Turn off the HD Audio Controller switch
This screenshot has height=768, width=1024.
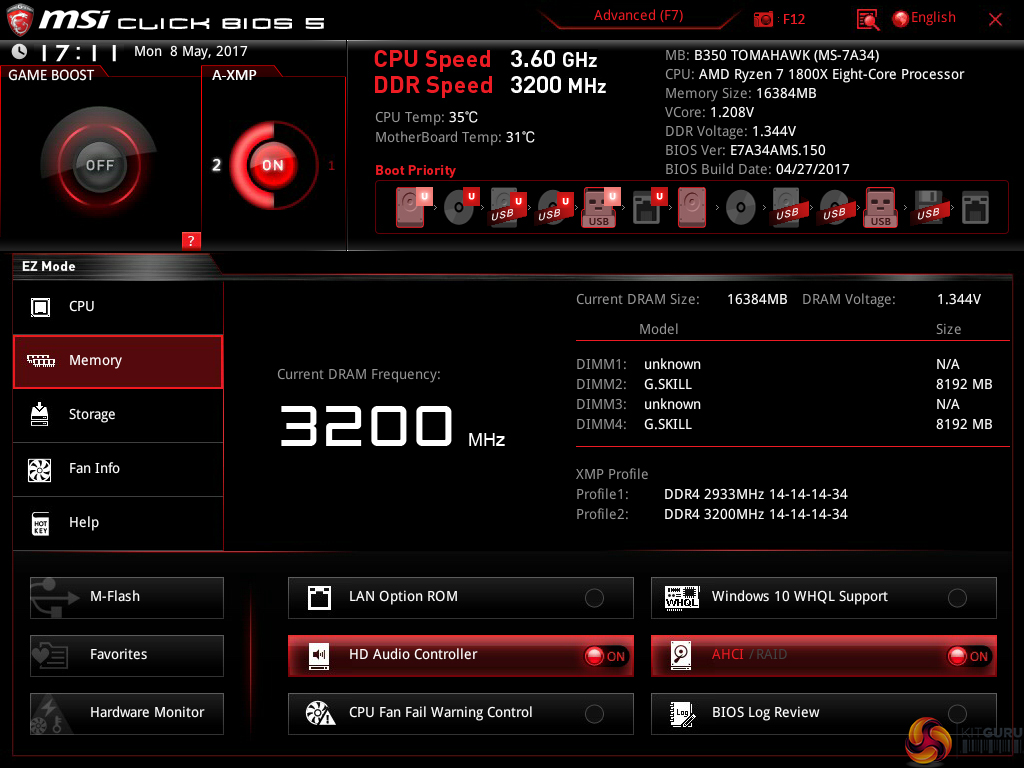pos(605,656)
